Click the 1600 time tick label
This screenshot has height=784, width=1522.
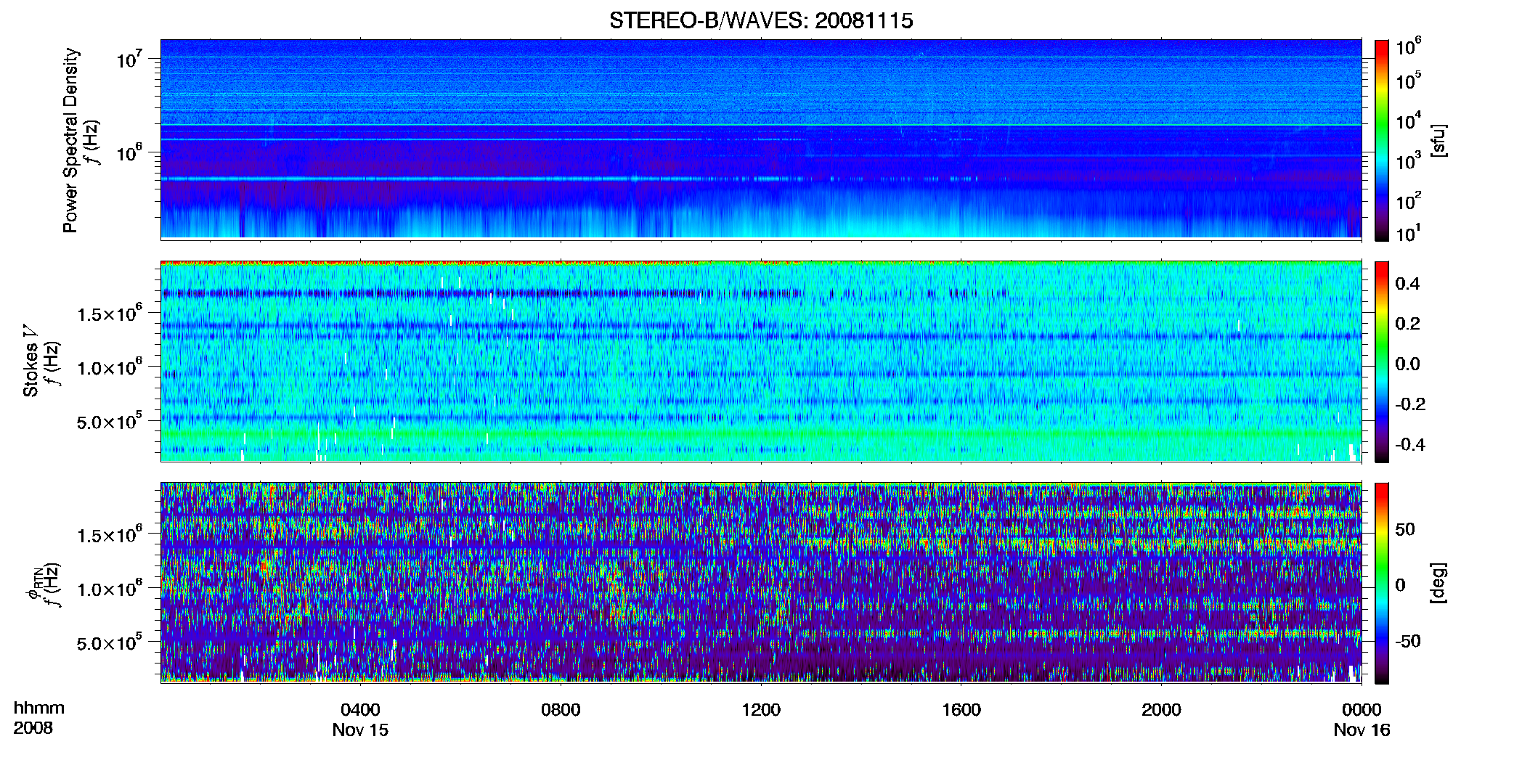[961, 709]
